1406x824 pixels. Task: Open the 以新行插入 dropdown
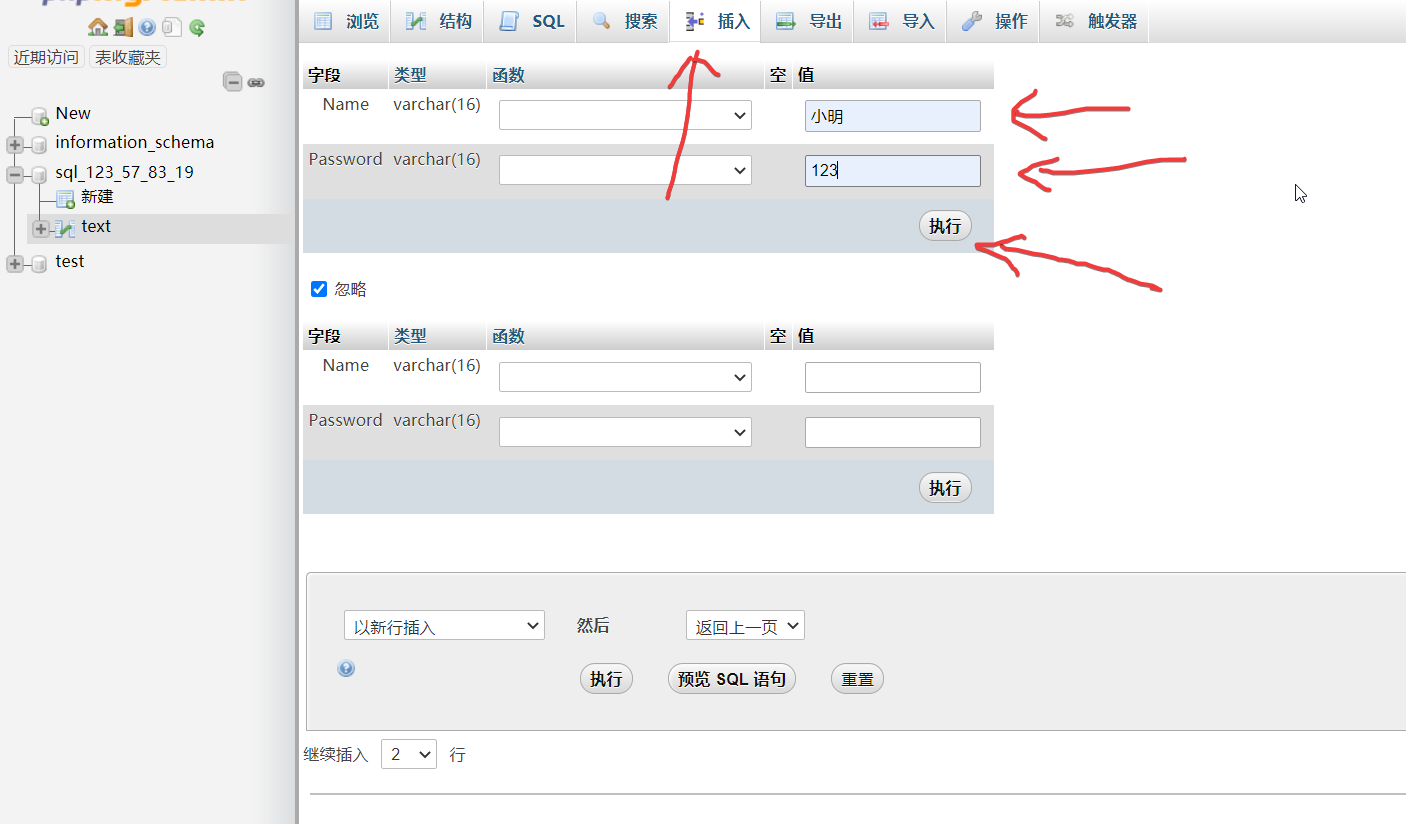[x=444, y=626]
